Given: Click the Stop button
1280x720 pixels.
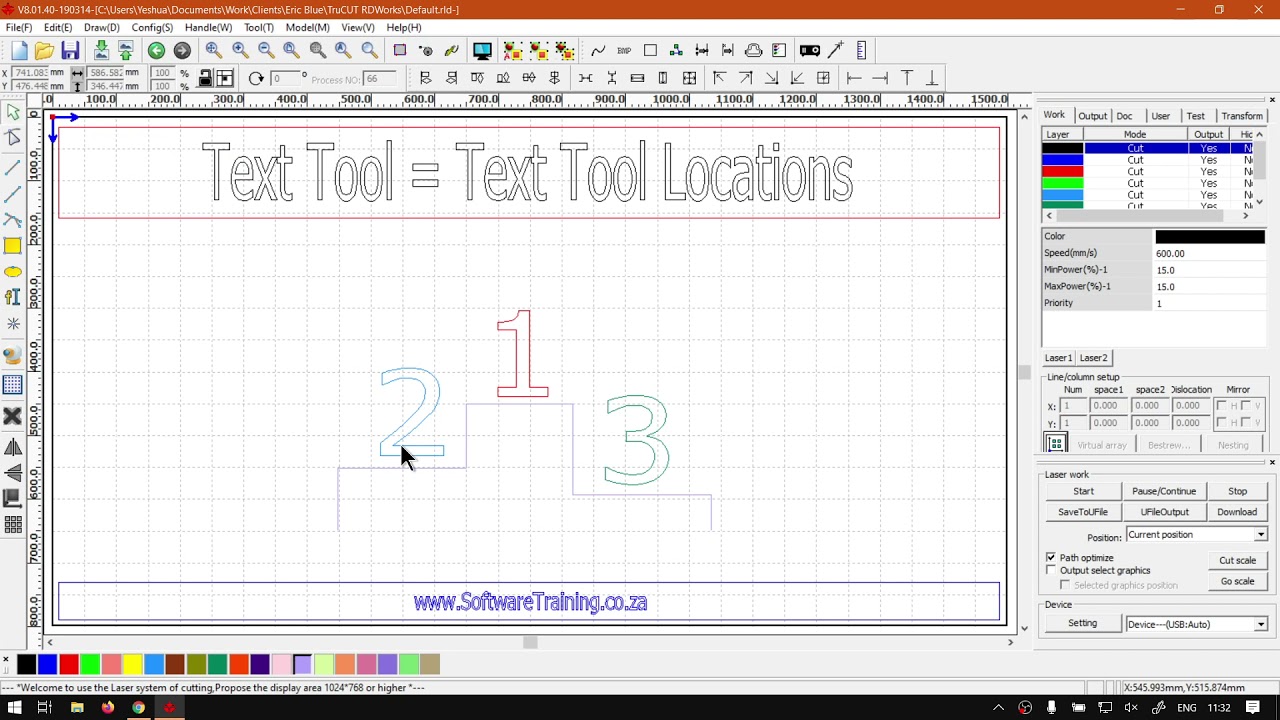Looking at the screenshot, I should point(1238,491).
